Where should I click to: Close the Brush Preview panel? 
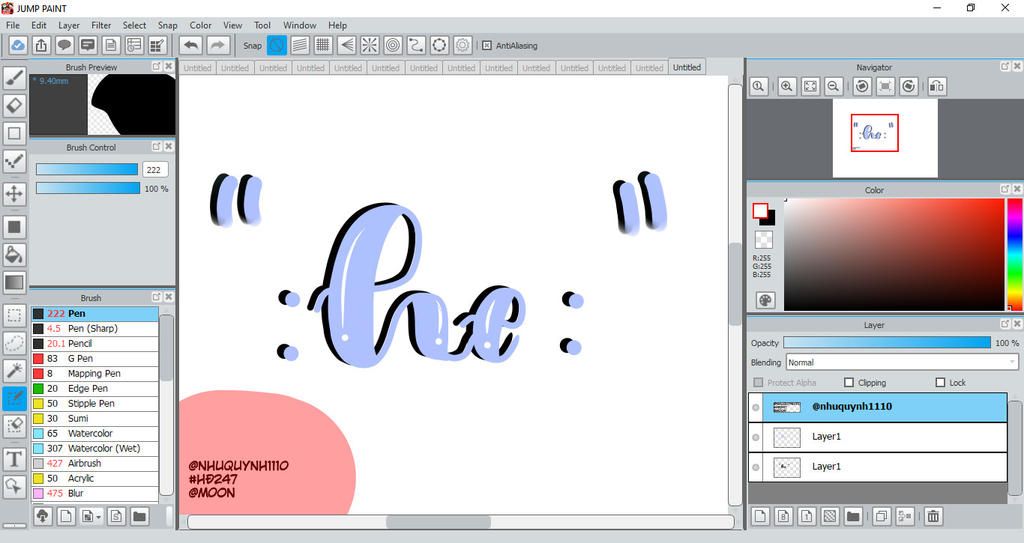[x=168, y=67]
